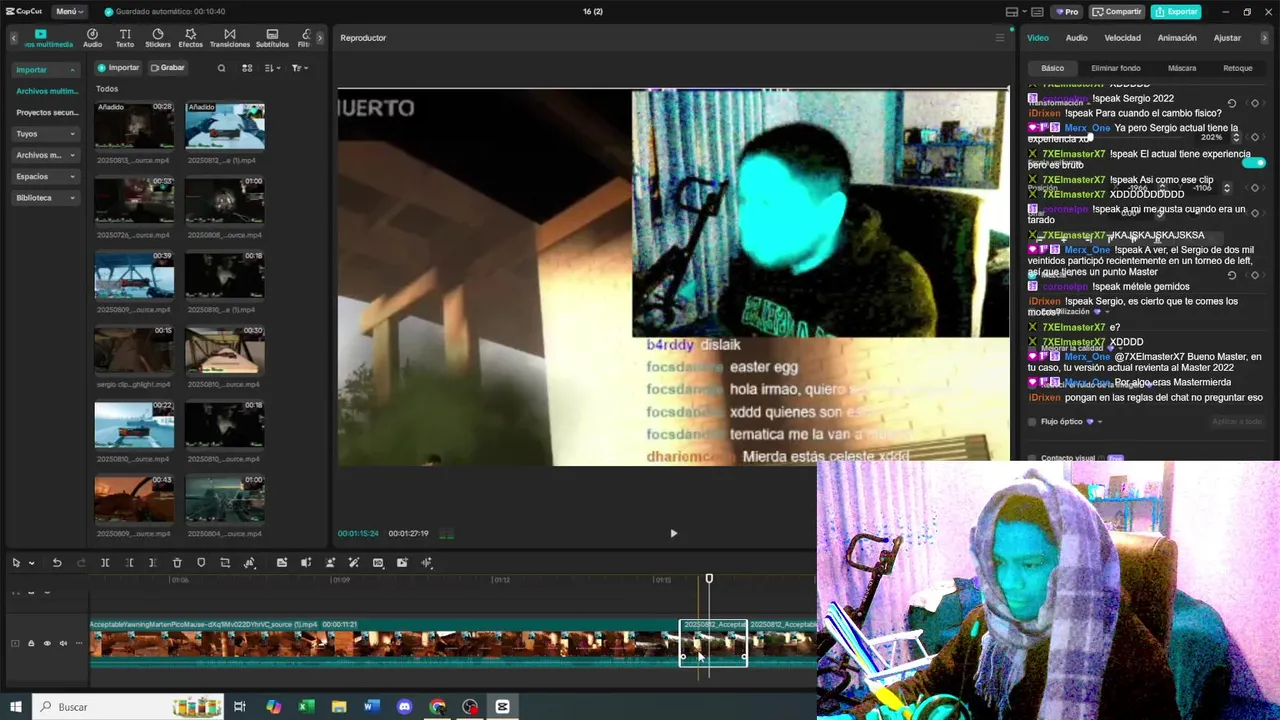The image size is (1280, 720).
Task: Toggle main track cover button
Action: [15, 643]
